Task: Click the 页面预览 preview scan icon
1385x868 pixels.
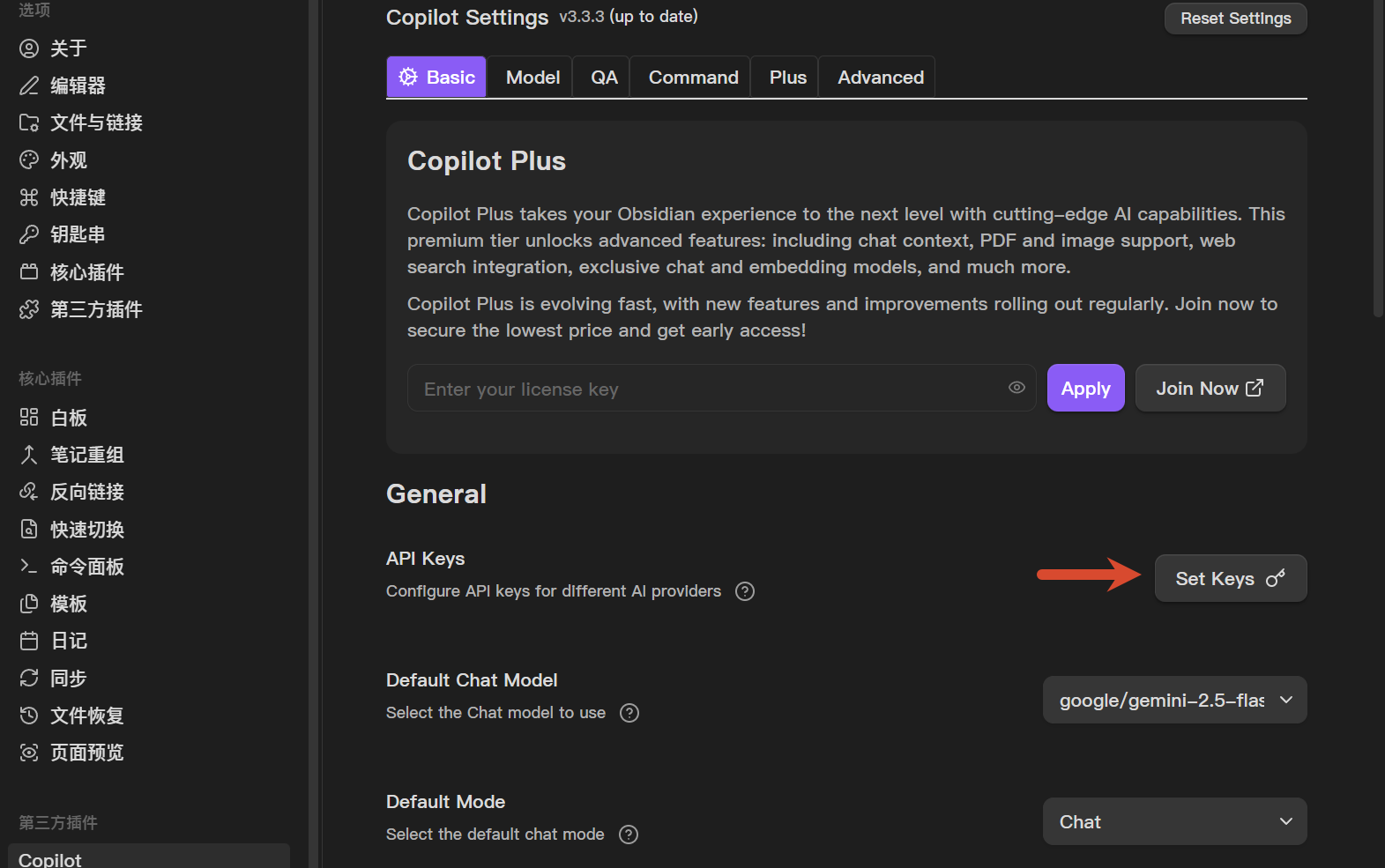Action: (x=29, y=753)
